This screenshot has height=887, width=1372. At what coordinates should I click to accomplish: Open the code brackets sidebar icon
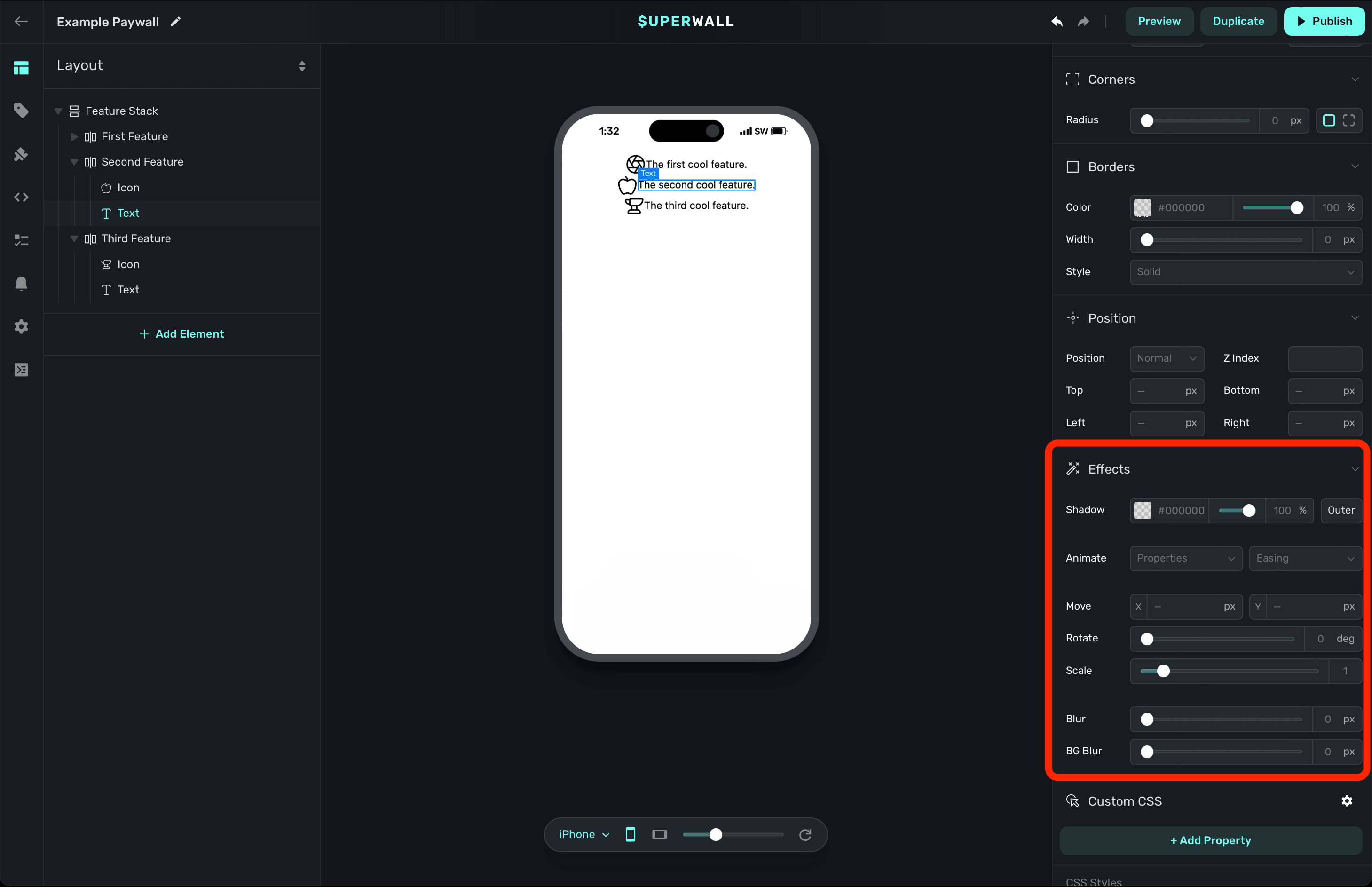(21, 197)
